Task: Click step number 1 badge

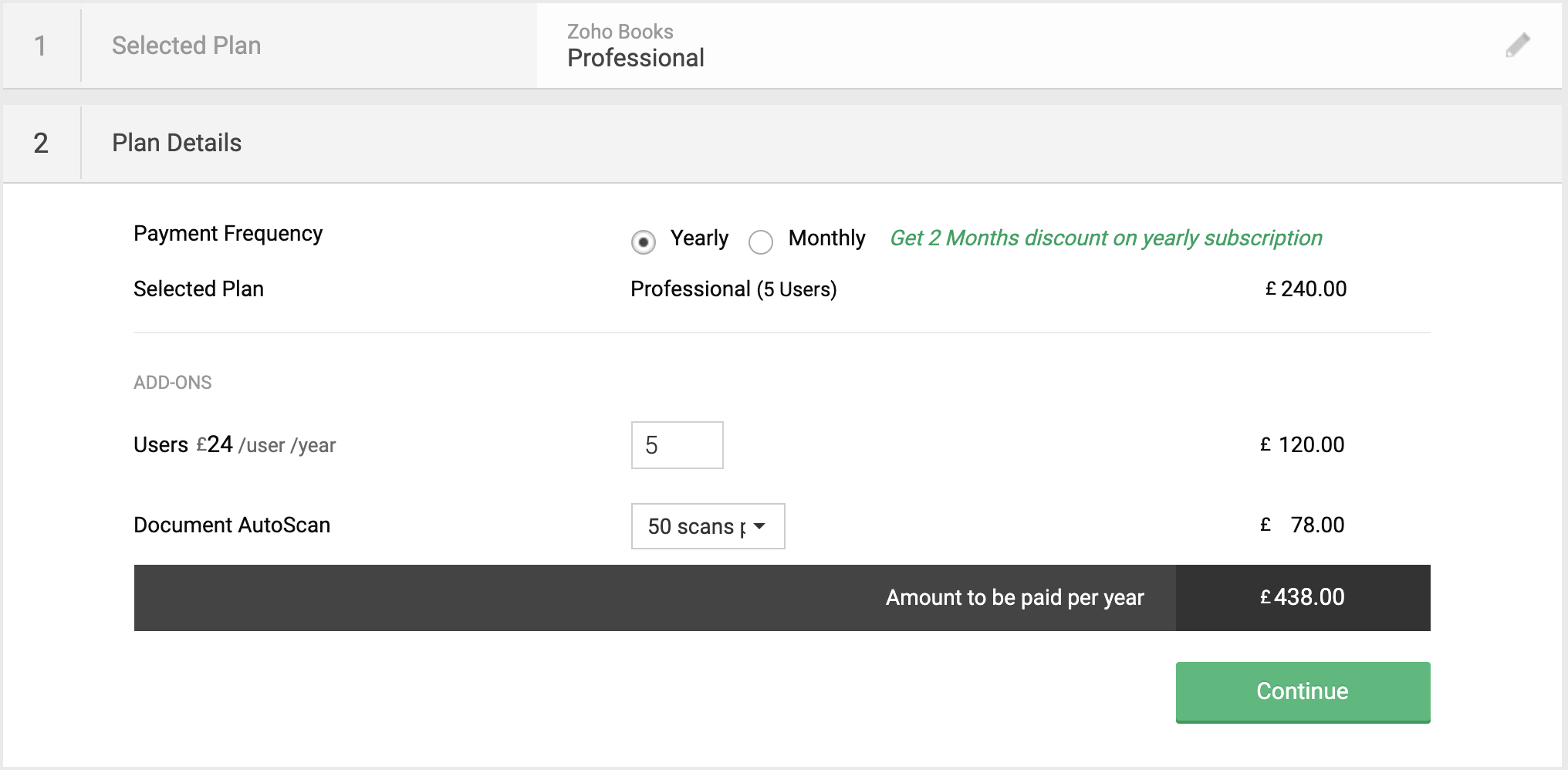Action: tap(41, 46)
